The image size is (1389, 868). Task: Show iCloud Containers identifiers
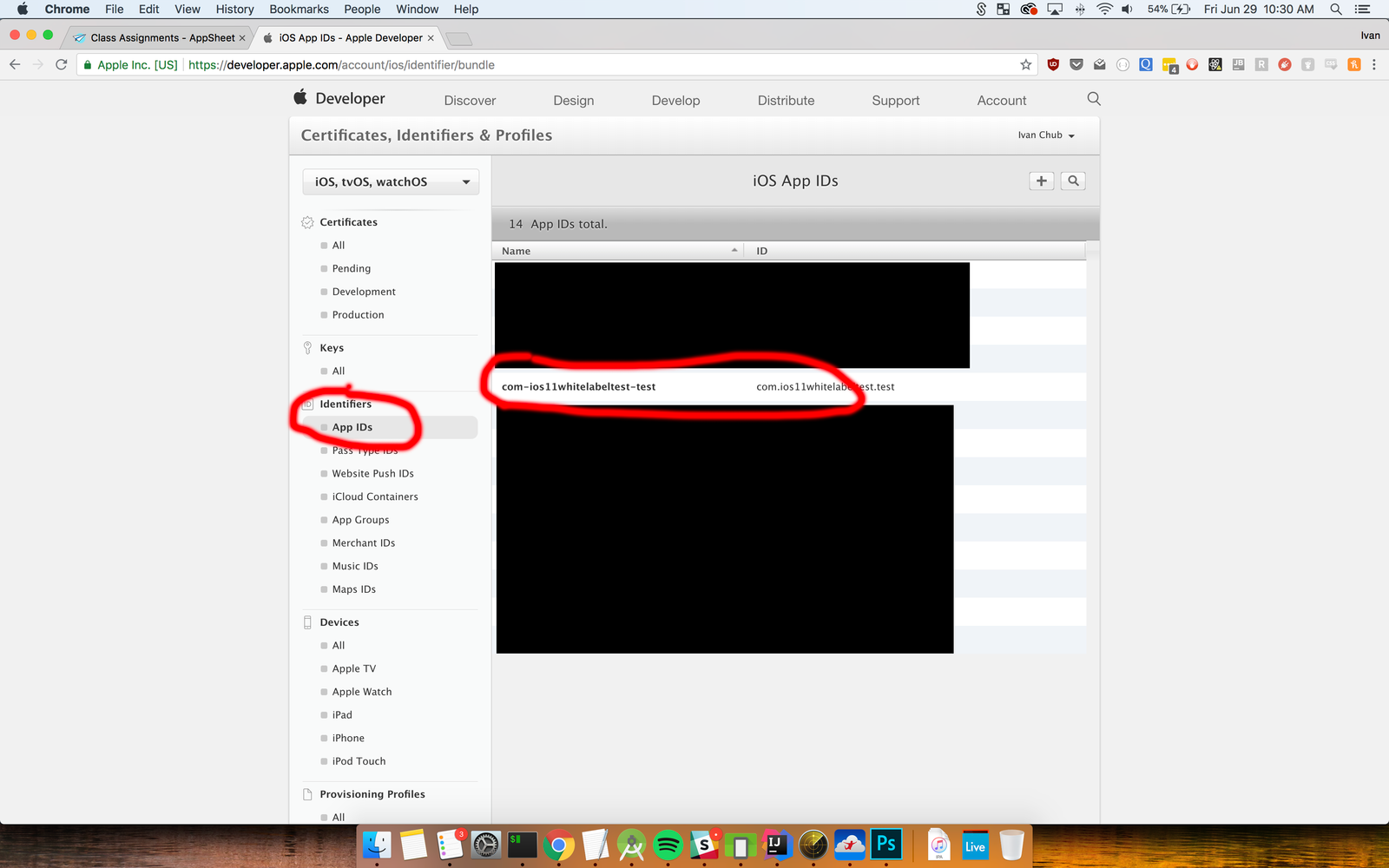click(375, 496)
